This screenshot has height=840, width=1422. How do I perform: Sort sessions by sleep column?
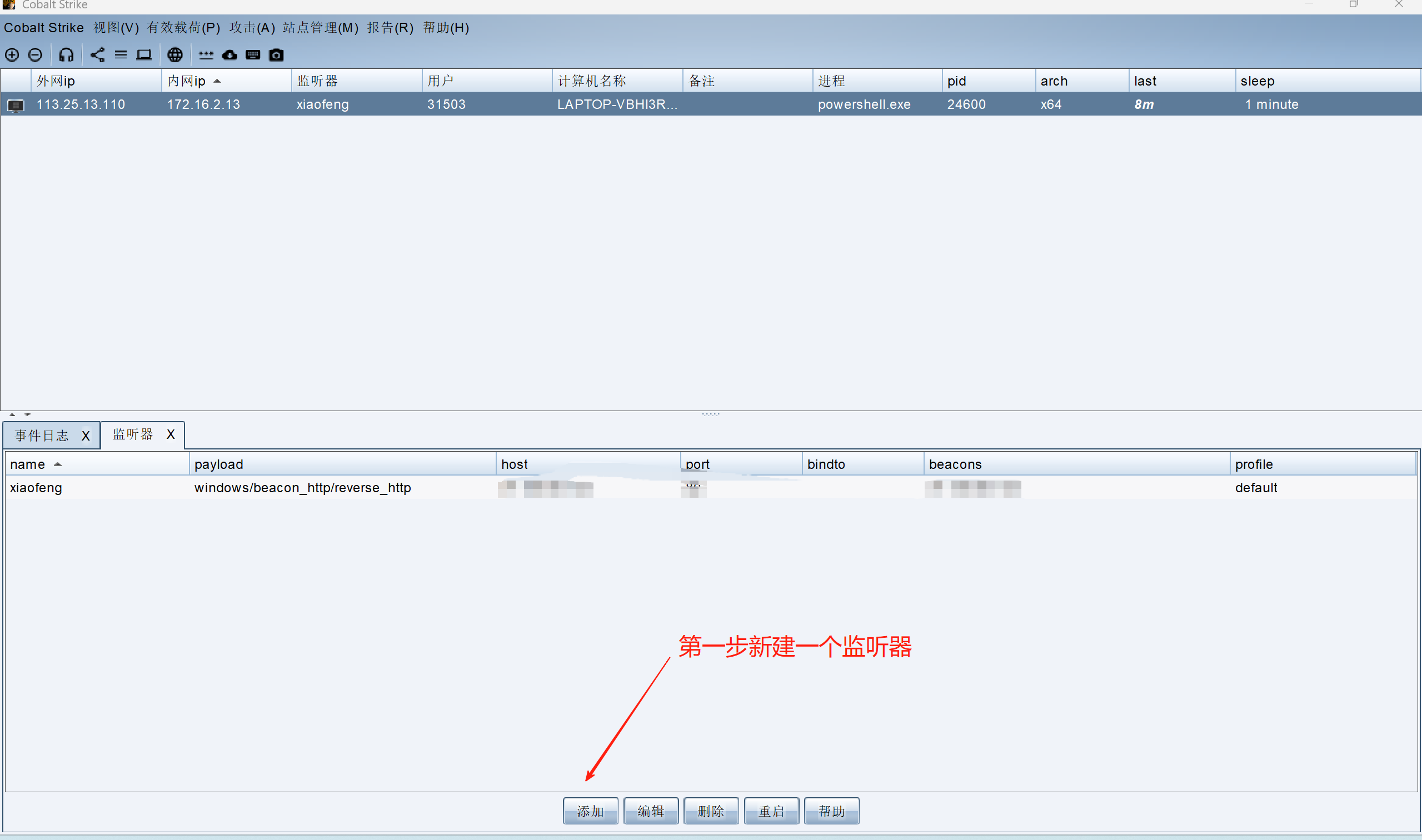[1328, 81]
